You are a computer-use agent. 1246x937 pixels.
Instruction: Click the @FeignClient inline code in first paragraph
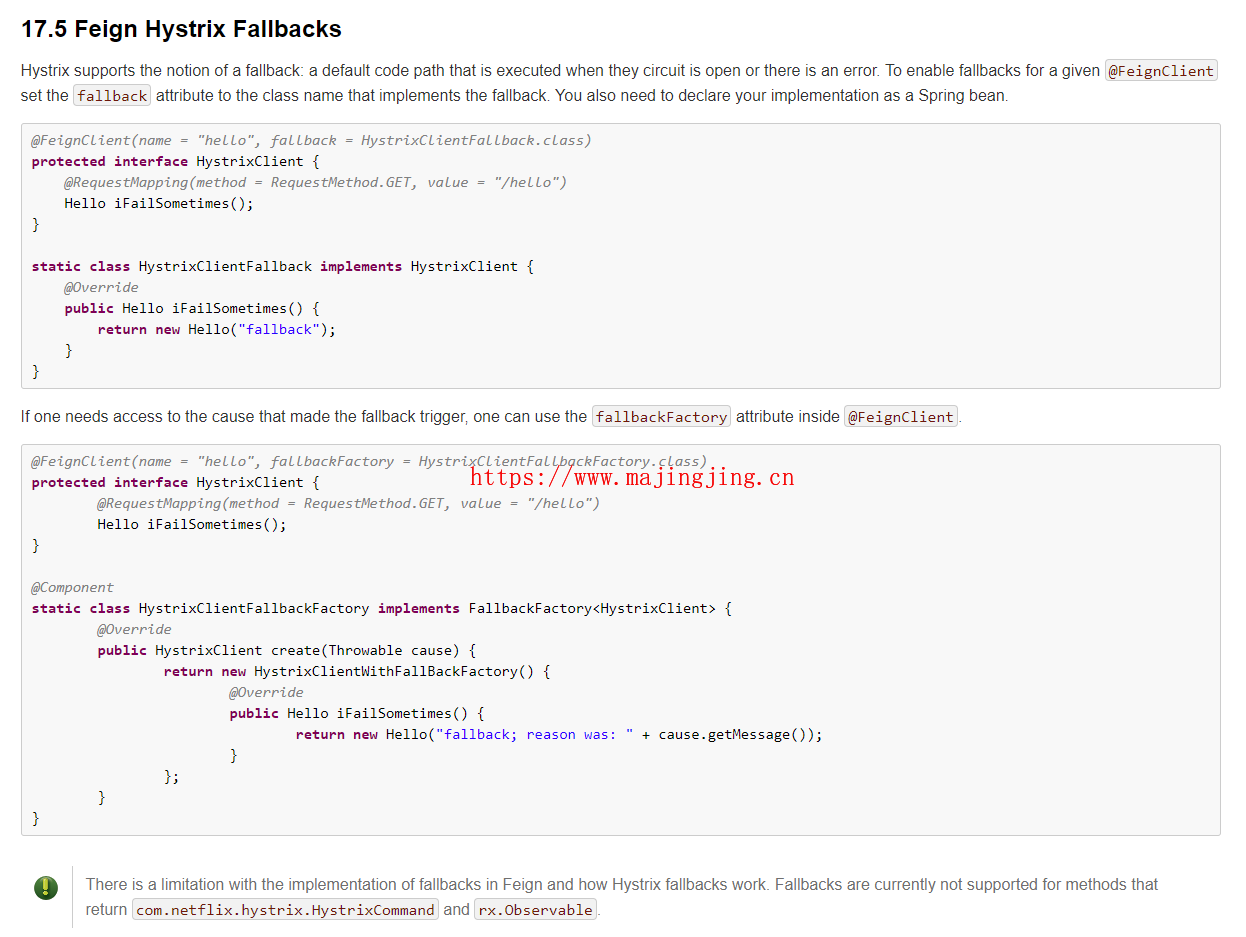(x=1161, y=71)
